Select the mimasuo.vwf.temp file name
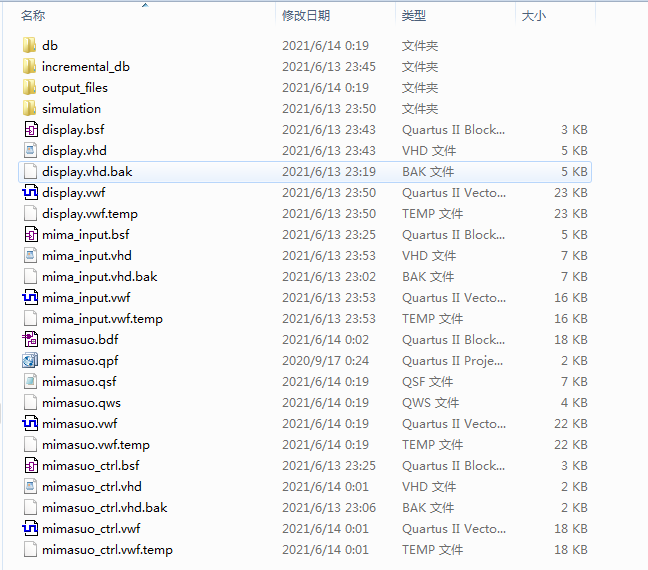 [96, 445]
